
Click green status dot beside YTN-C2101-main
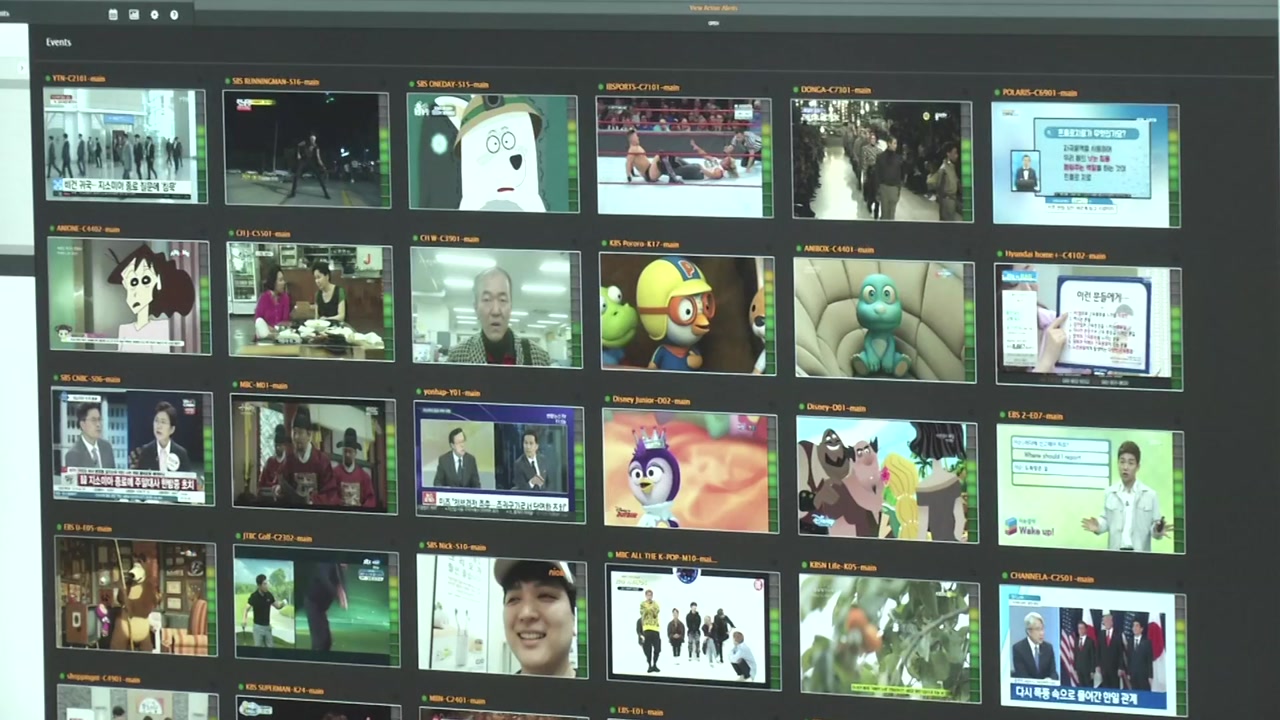coord(47,78)
